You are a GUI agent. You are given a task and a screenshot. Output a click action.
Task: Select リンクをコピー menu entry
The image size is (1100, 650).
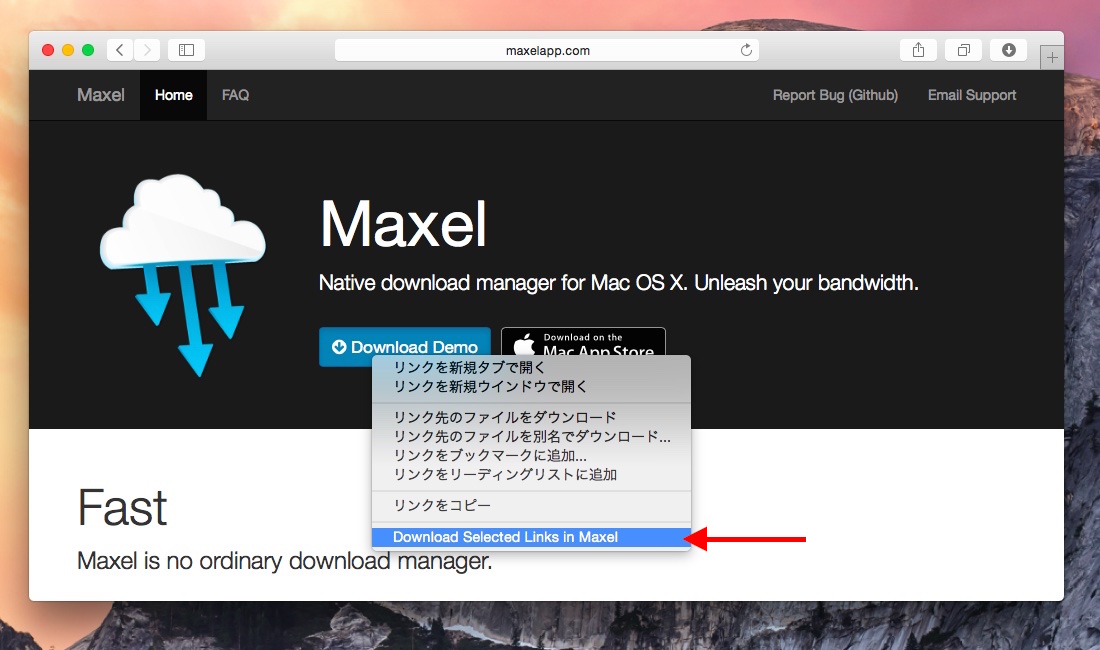click(531, 506)
